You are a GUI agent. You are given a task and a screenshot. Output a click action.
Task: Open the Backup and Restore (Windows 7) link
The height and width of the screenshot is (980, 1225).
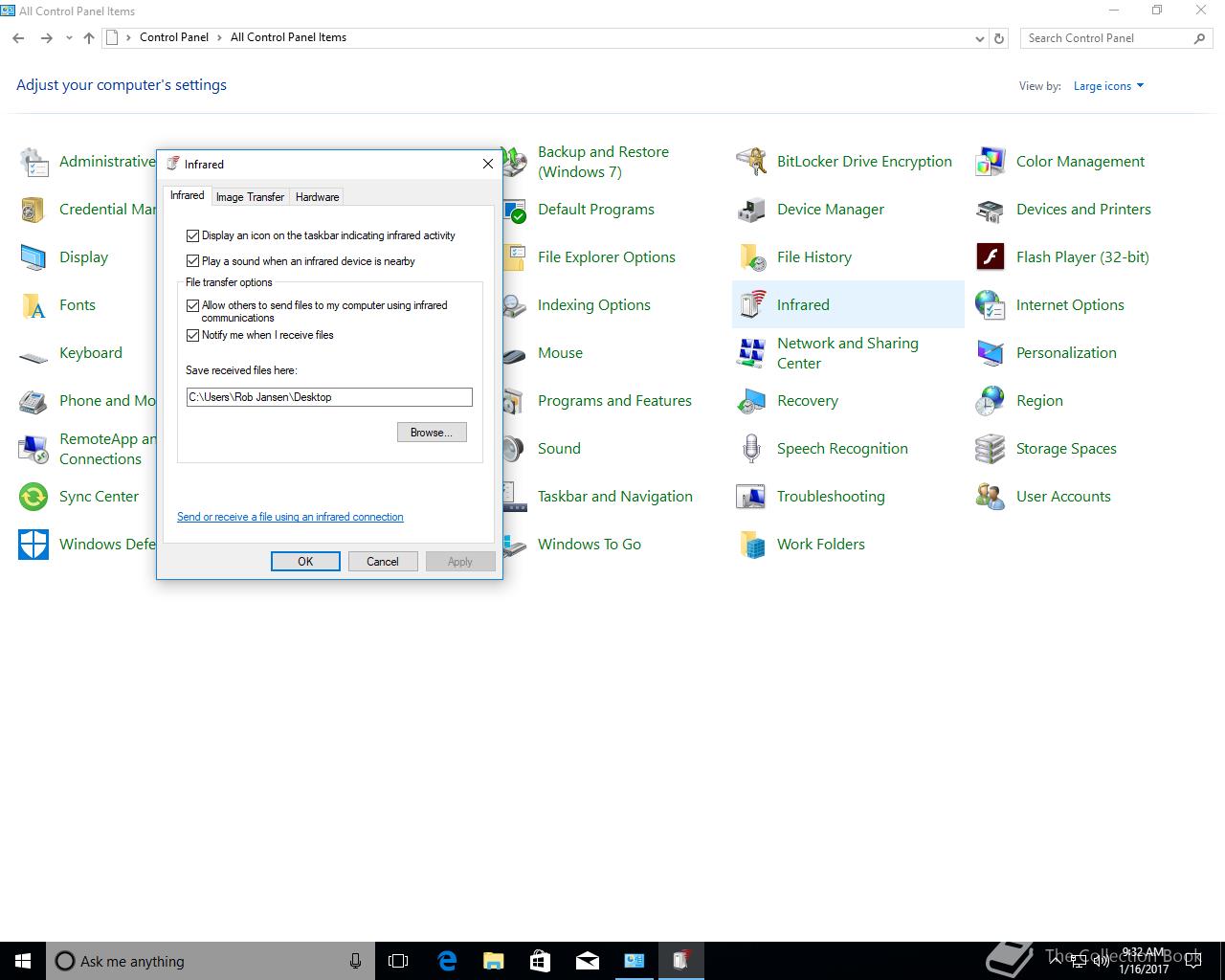point(603,162)
